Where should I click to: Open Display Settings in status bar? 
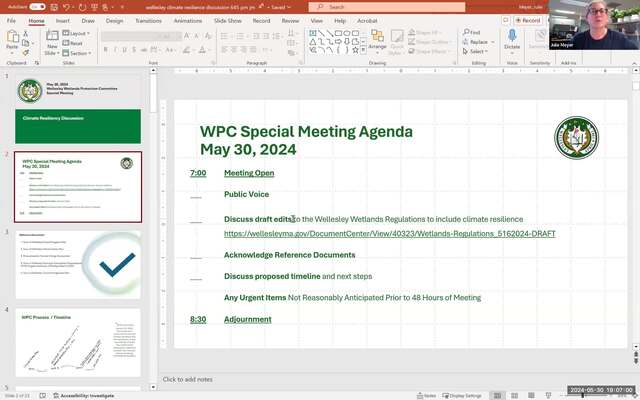pos(465,395)
